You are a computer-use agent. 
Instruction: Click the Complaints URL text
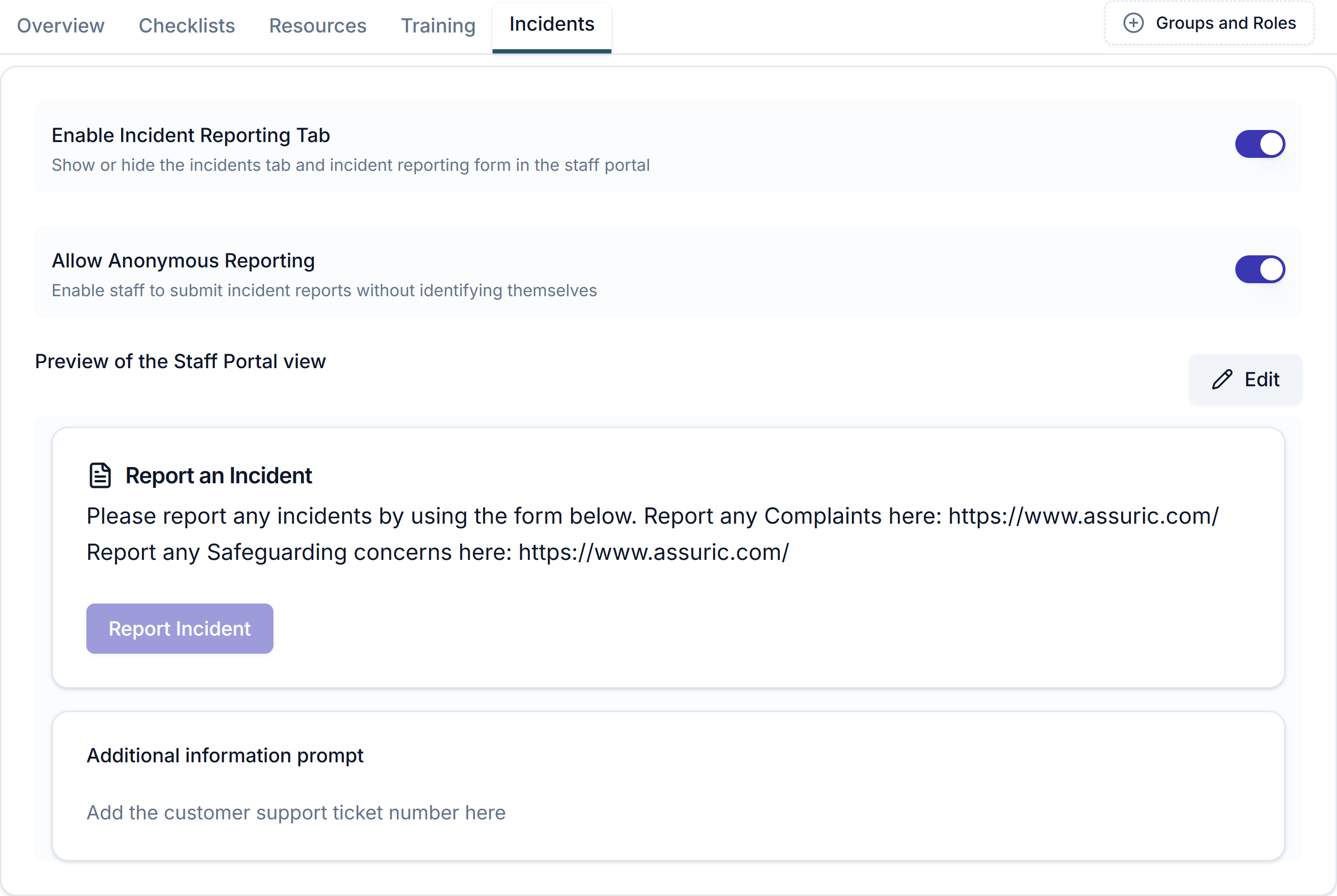click(x=1084, y=516)
